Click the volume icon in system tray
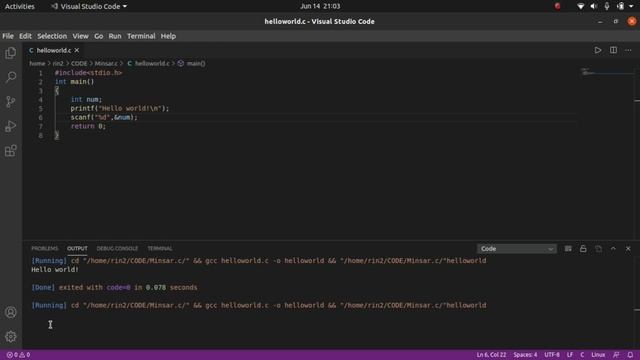The width and height of the screenshot is (640, 360). [593, 6]
